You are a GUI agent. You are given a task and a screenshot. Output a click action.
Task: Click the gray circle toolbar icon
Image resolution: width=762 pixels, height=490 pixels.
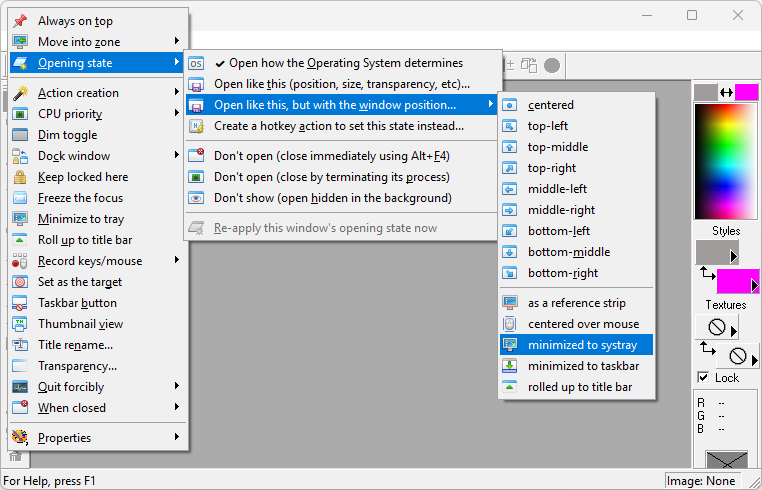551,65
